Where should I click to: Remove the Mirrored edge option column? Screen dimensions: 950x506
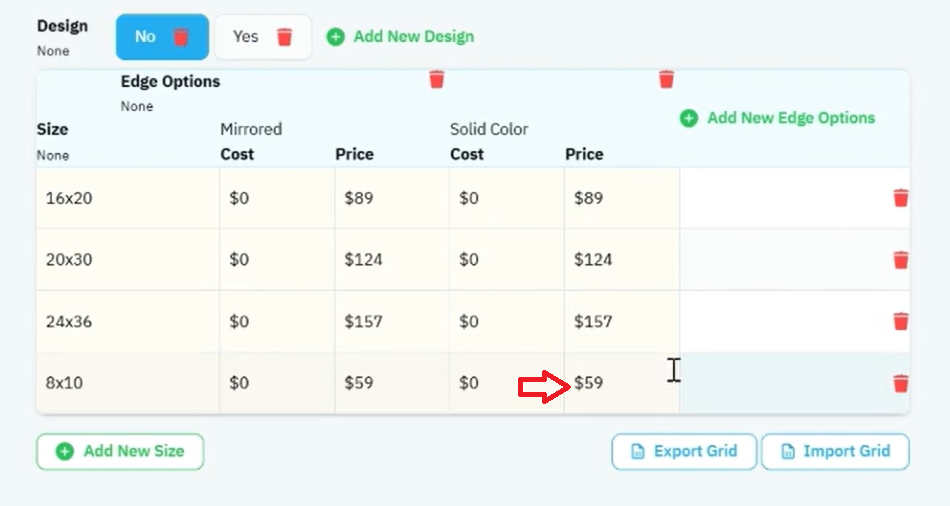(437, 79)
